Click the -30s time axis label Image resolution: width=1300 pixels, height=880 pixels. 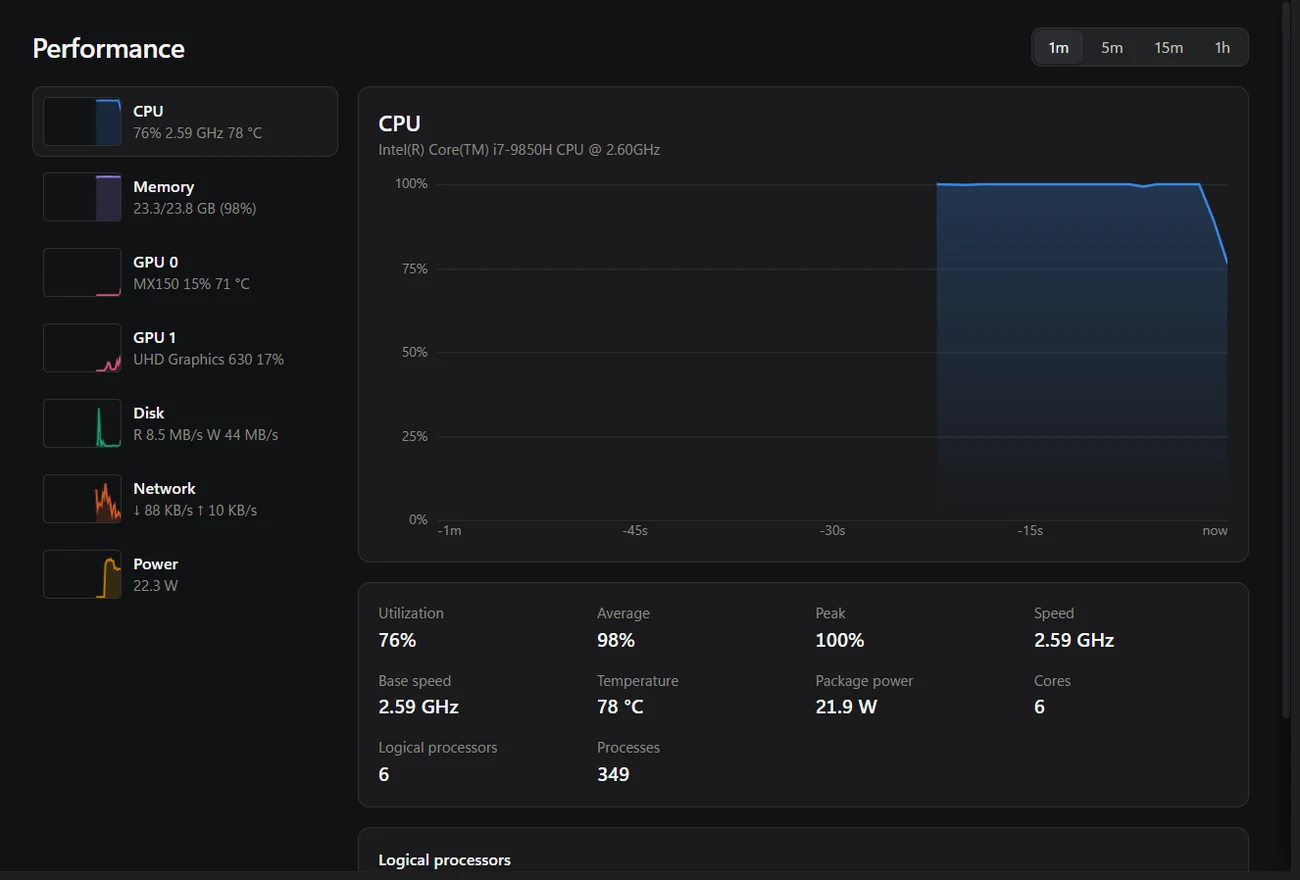pyautogui.click(x=833, y=530)
